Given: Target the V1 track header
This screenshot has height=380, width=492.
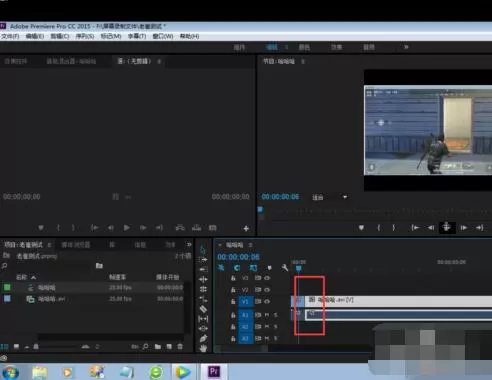Looking at the screenshot, I should [245, 302].
